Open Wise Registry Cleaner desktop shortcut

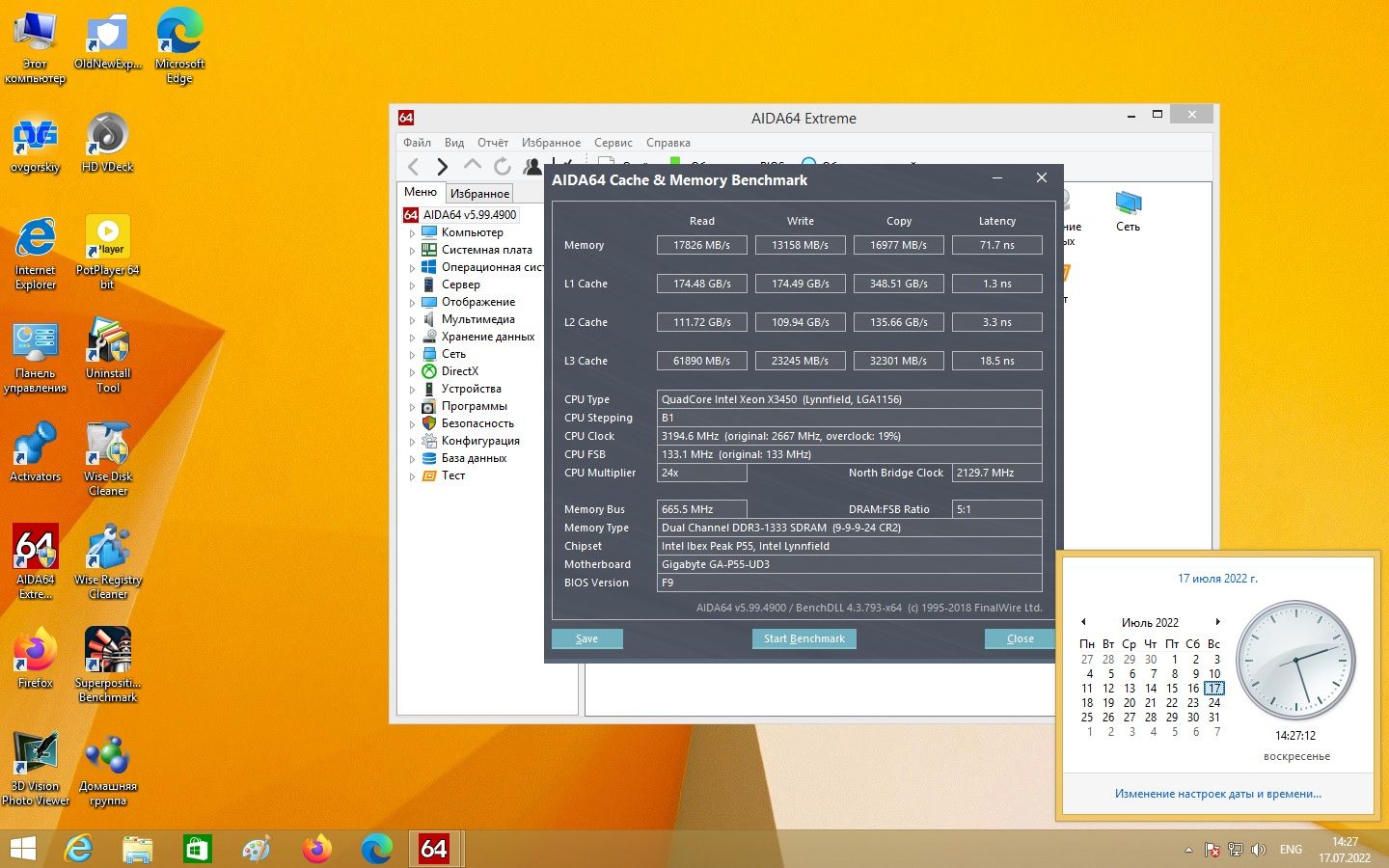tap(108, 561)
